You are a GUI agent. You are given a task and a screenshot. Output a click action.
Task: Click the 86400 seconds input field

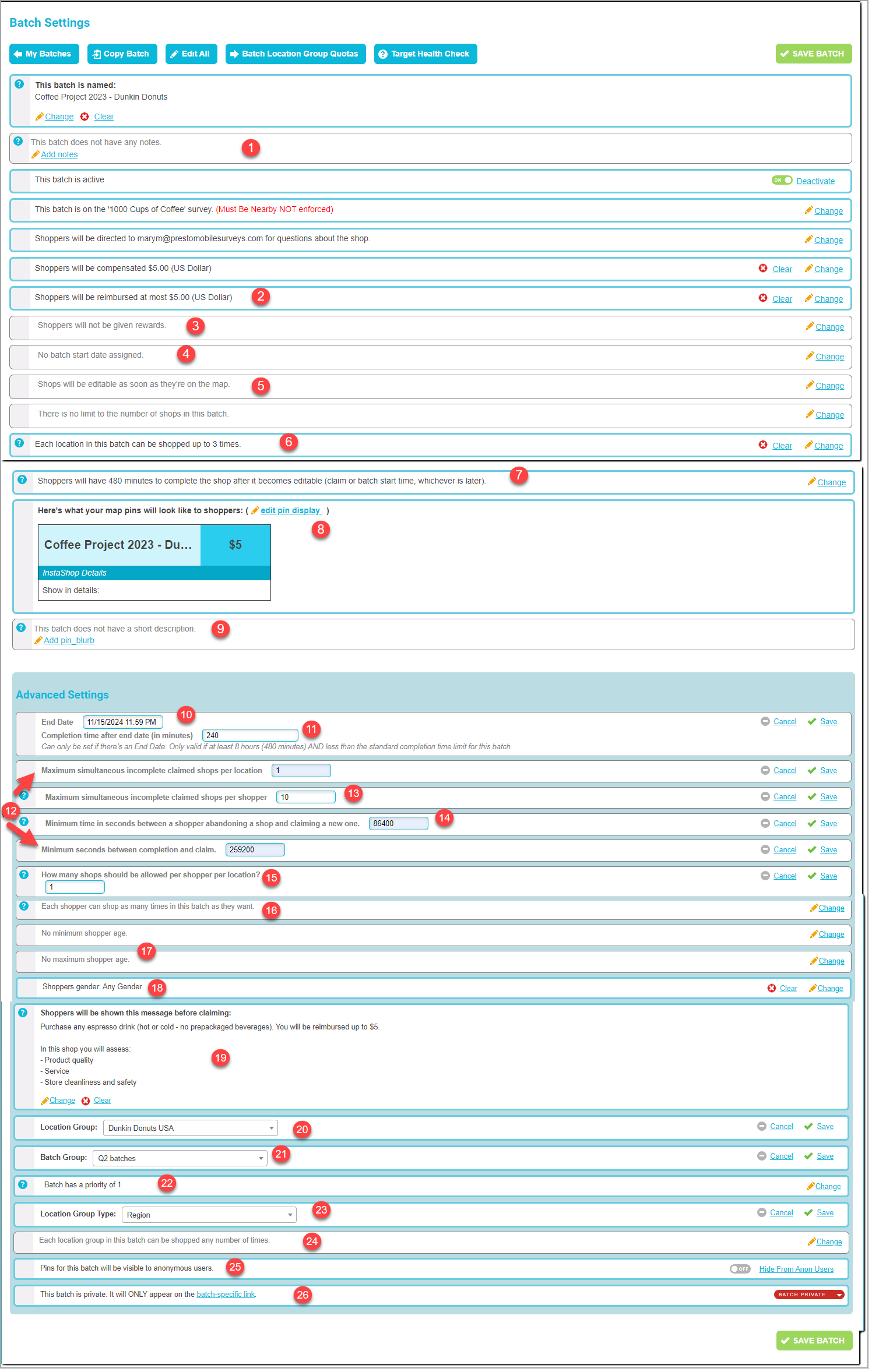(399, 823)
